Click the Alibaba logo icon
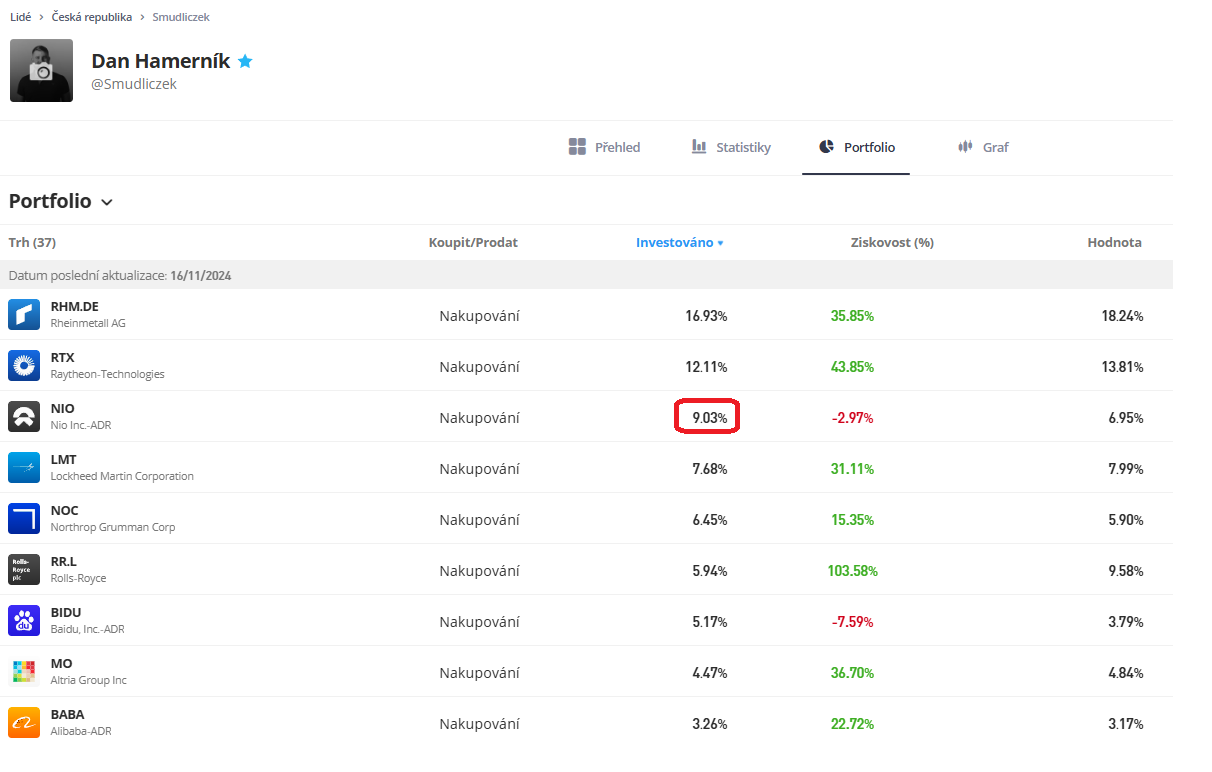 tap(24, 722)
